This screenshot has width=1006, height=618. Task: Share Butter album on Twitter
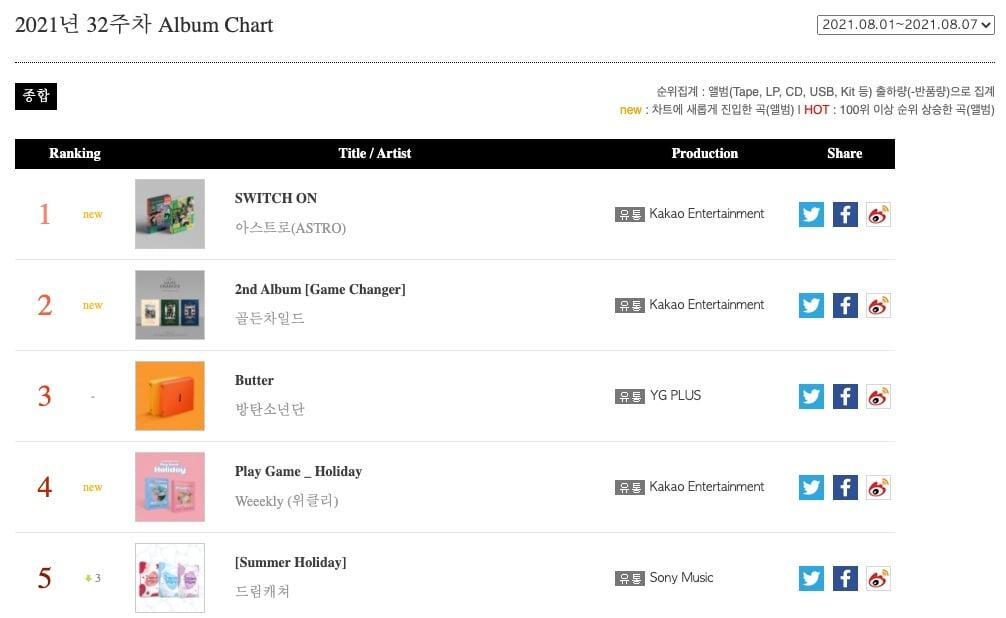click(x=811, y=396)
